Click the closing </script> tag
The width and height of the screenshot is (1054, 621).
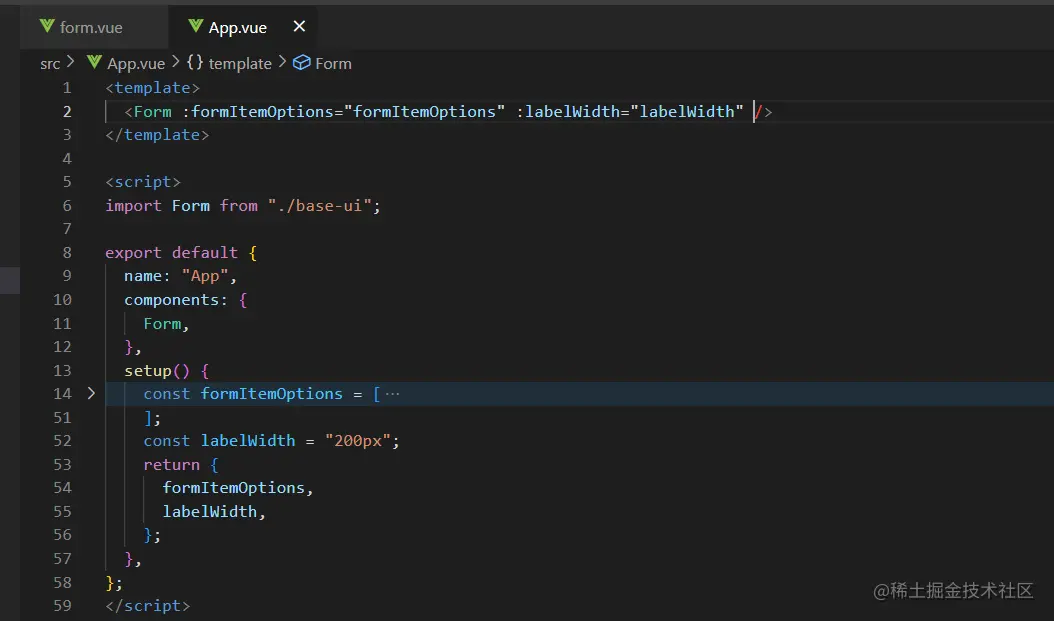pyautogui.click(x=148, y=606)
